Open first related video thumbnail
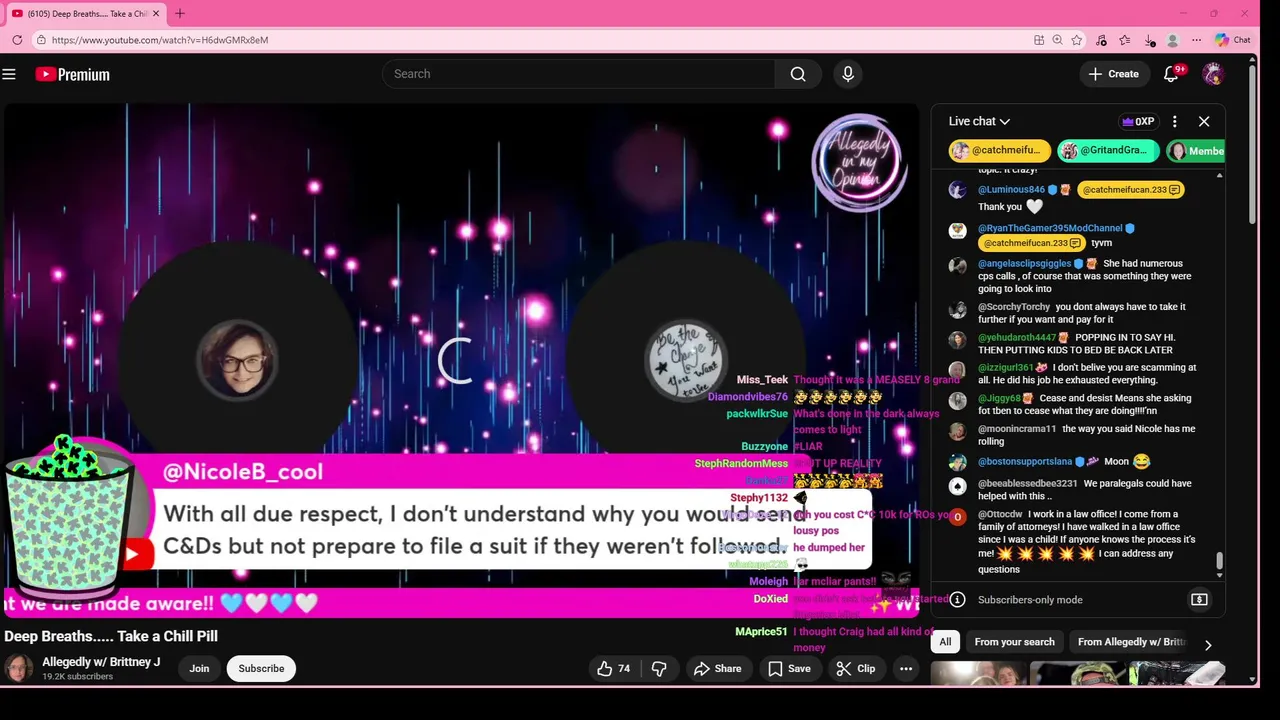The height and width of the screenshot is (720, 1280). [977, 673]
